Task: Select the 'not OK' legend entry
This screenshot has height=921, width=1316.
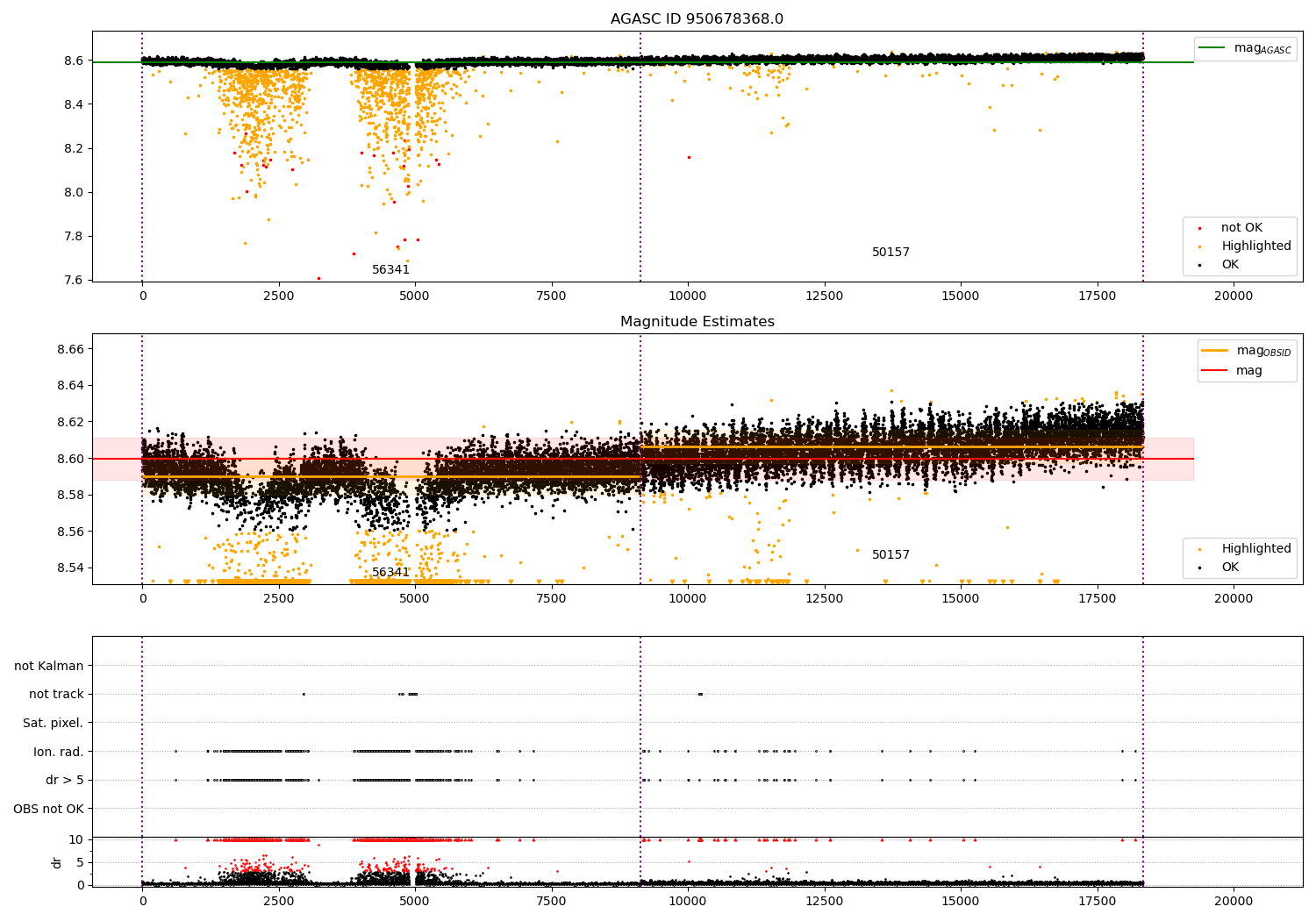Action: [1241, 228]
